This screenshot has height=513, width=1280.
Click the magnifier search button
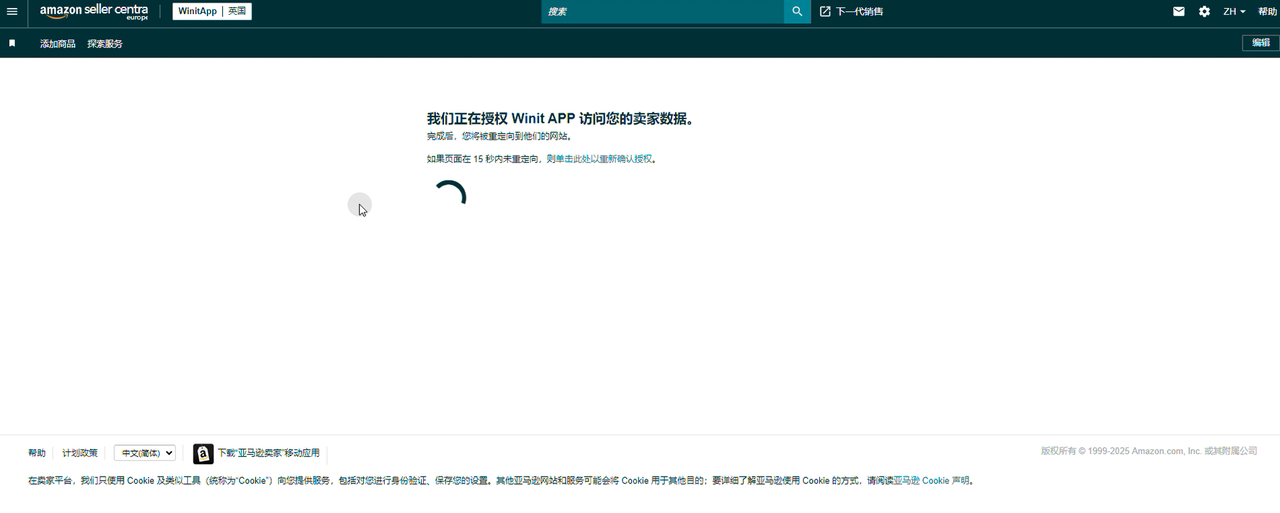tap(797, 12)
